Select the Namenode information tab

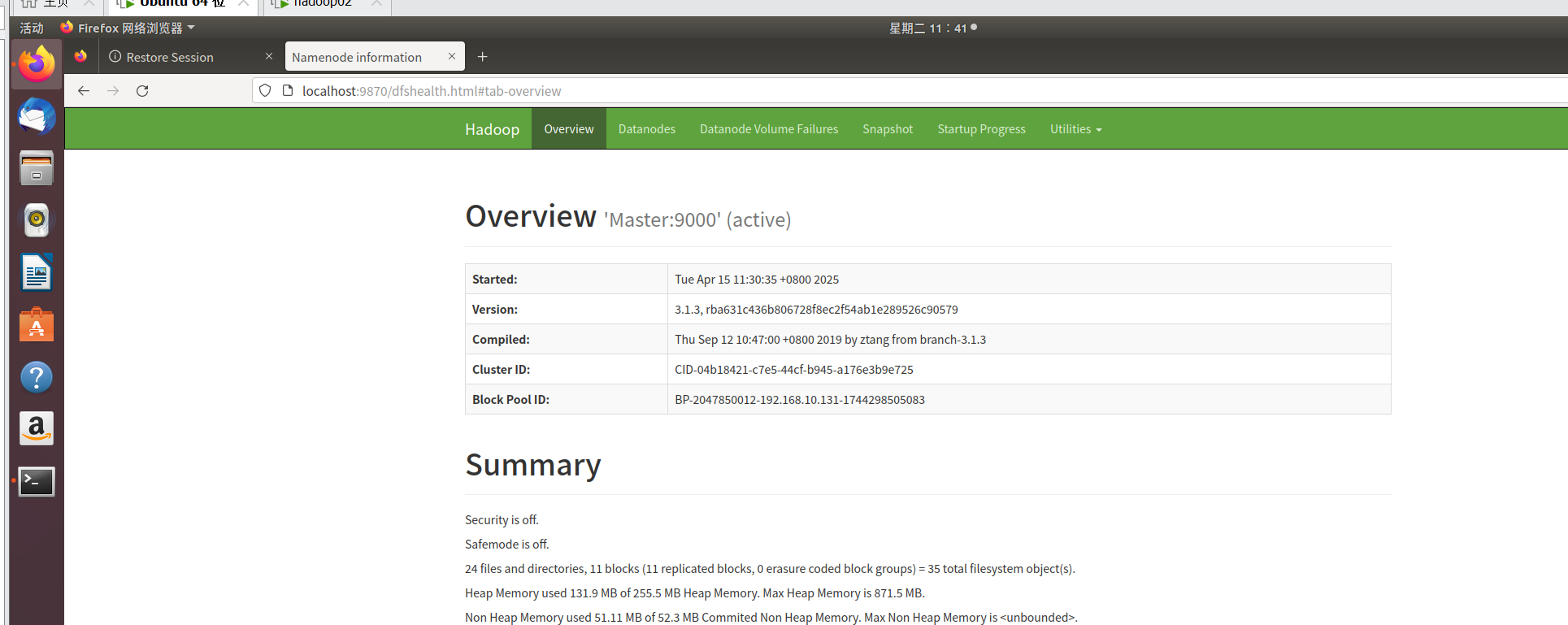(x=375, y=57)
